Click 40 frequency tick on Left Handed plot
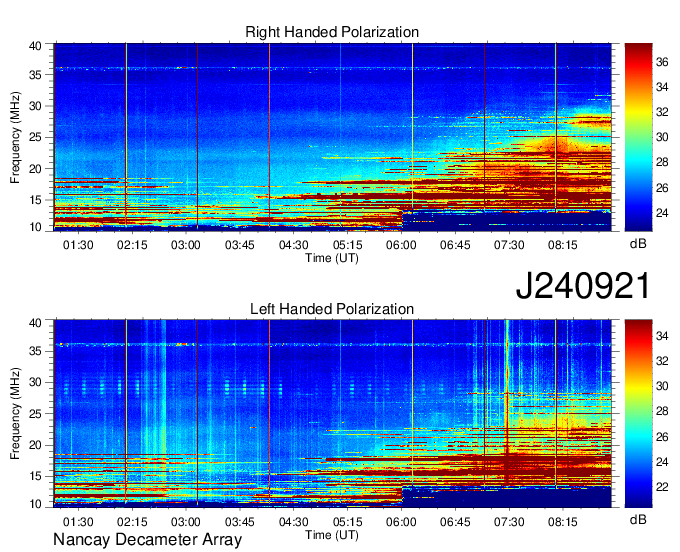 (35, 322)
